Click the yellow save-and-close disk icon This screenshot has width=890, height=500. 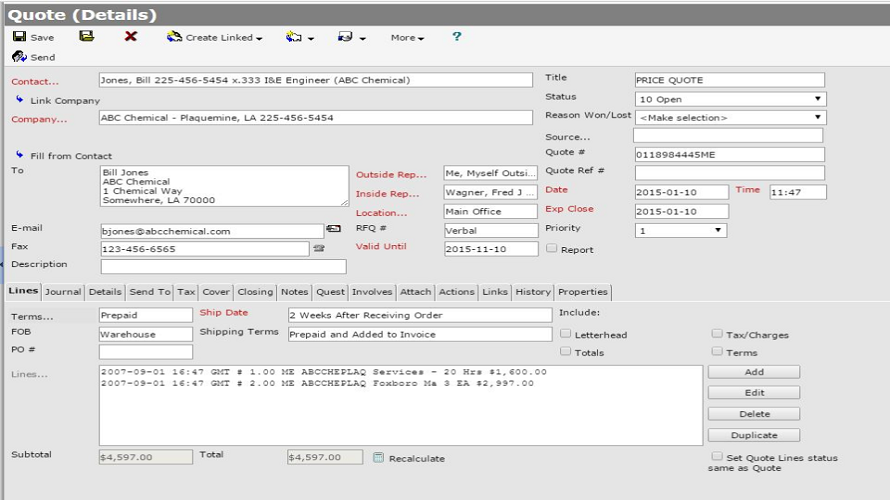(x=87, y=37)
